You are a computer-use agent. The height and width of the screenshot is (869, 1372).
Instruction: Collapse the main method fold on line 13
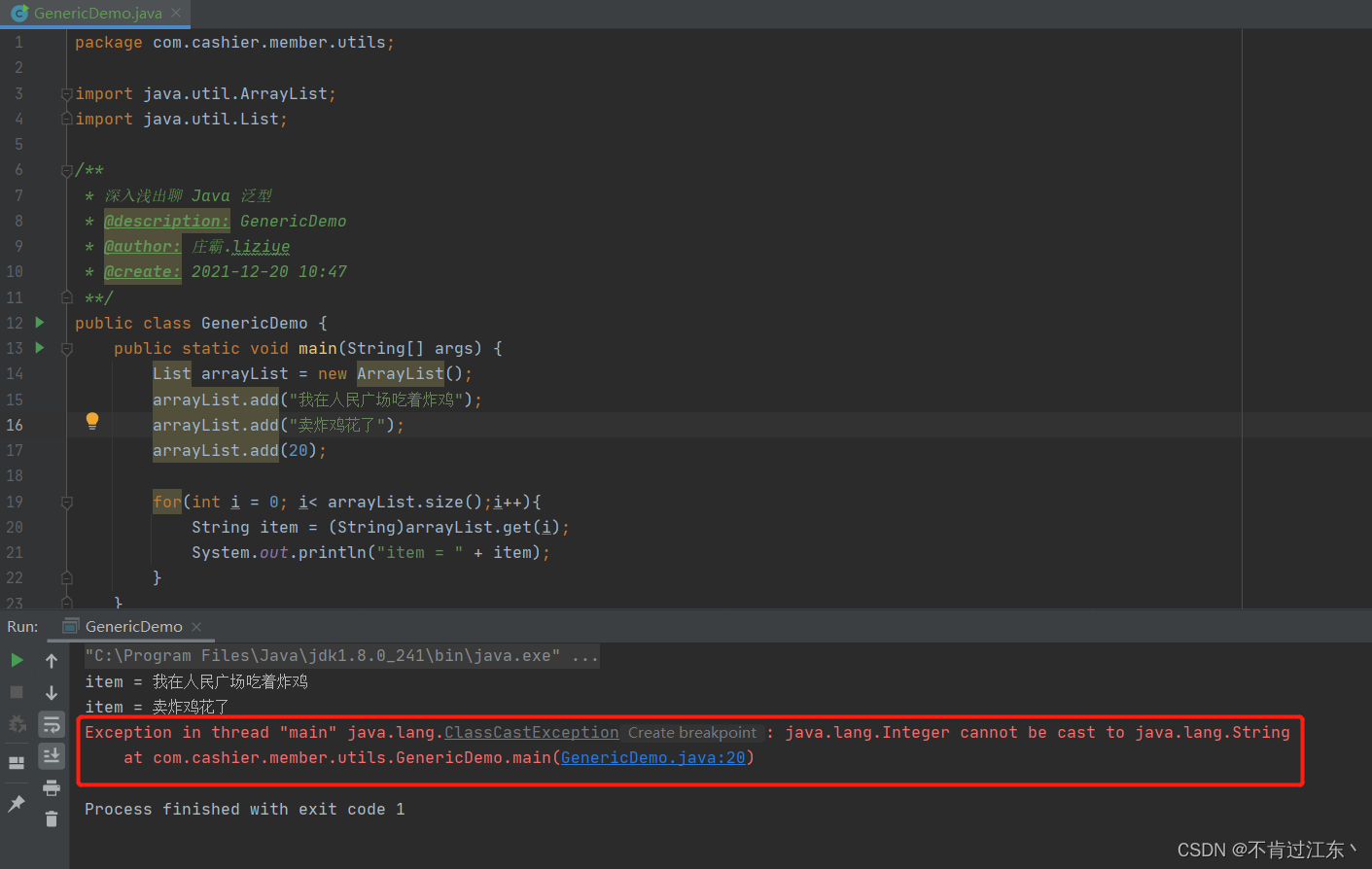[x=66, y=348]
